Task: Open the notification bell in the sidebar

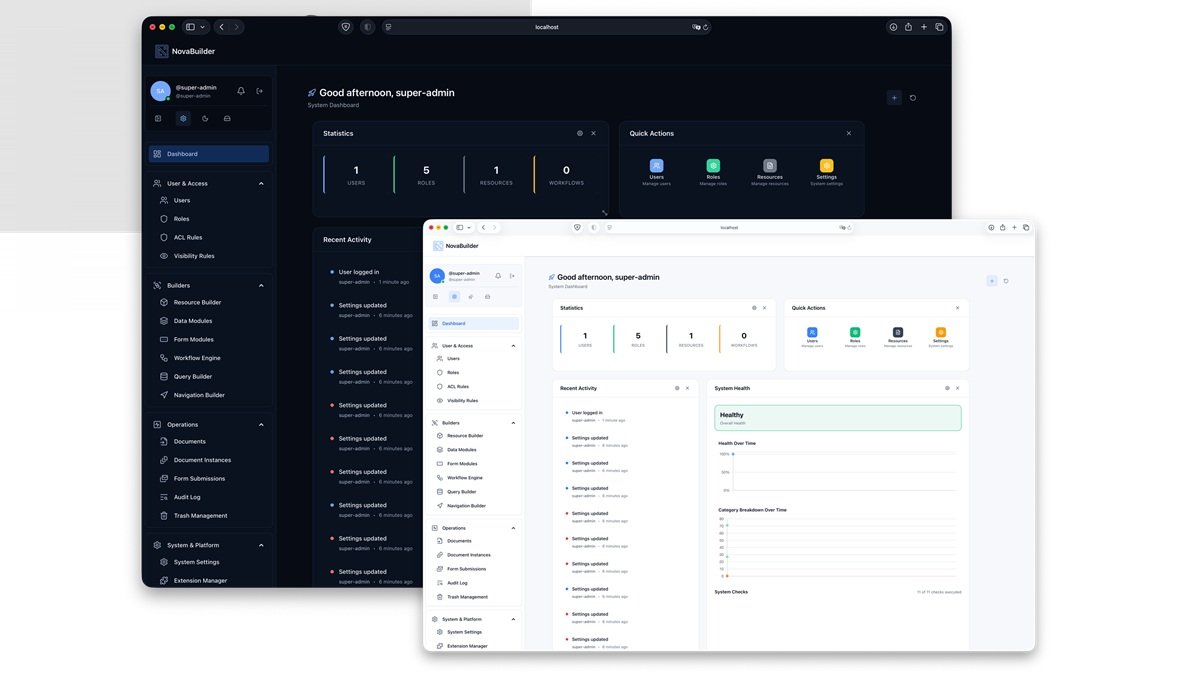Action: [240, 91]
